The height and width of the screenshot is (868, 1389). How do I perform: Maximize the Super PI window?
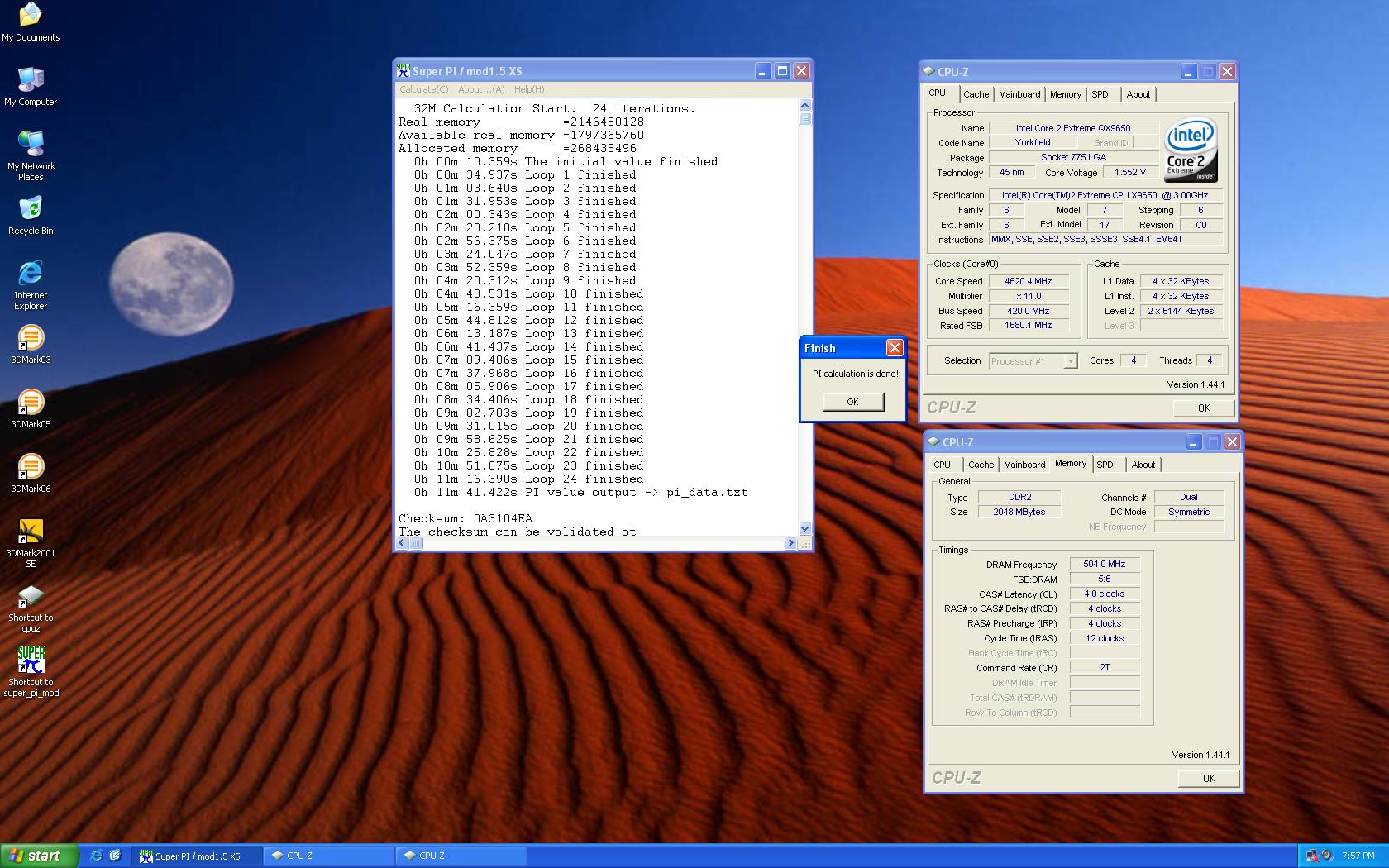pyautogui.click(x=782, y=71)
